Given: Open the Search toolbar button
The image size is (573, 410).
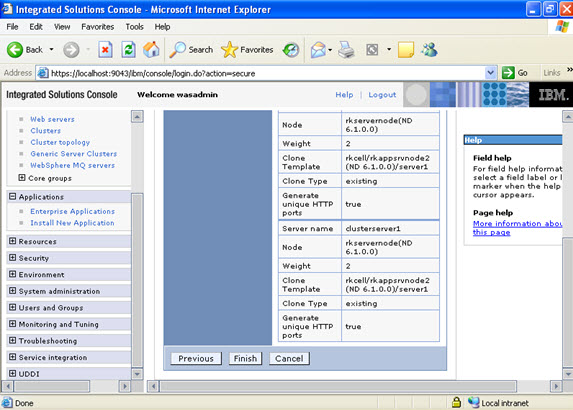Looking at the screenshot, I should [191, 50].
